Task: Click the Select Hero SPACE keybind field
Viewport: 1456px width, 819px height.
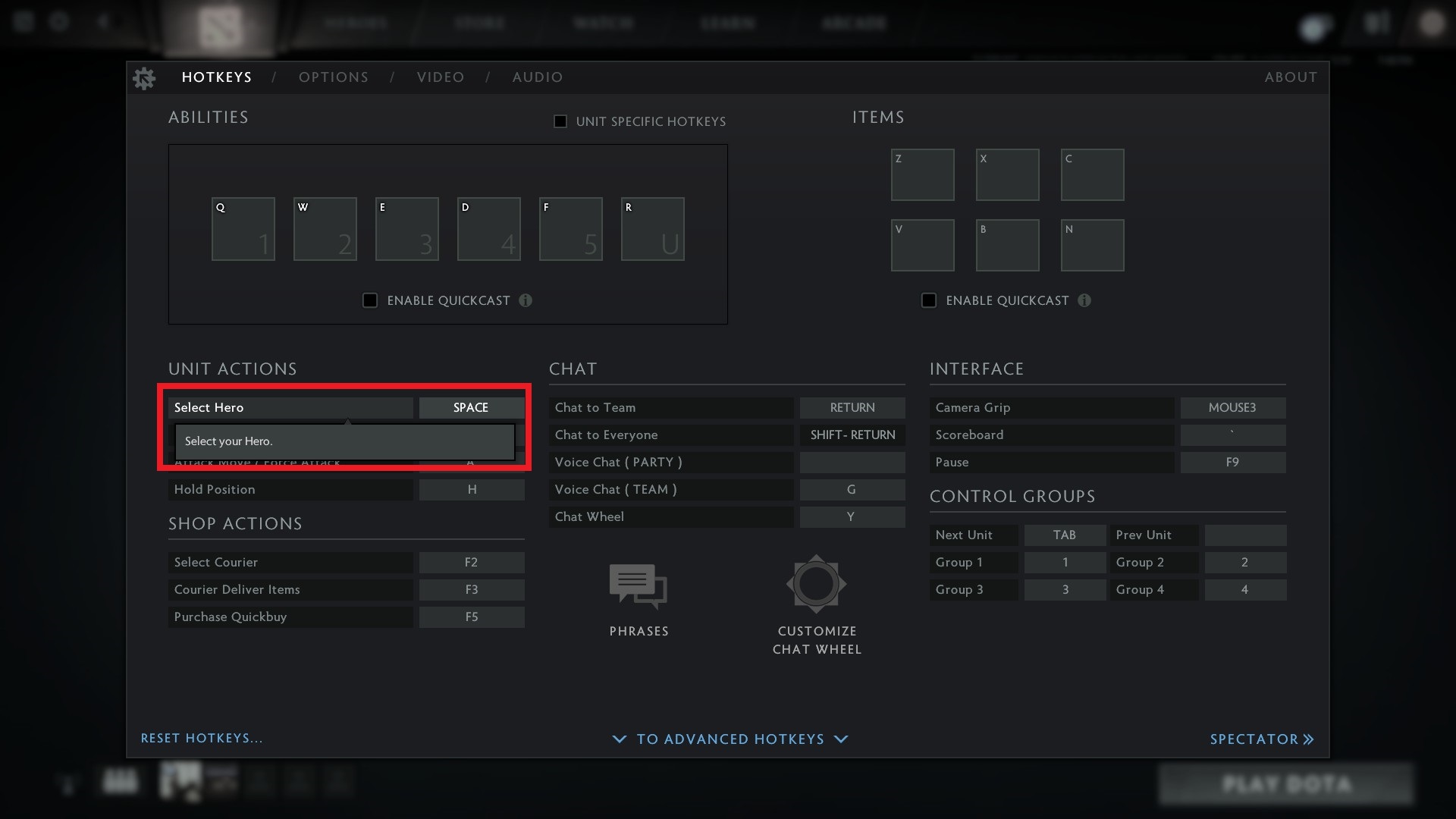Action: pos(471,407)
